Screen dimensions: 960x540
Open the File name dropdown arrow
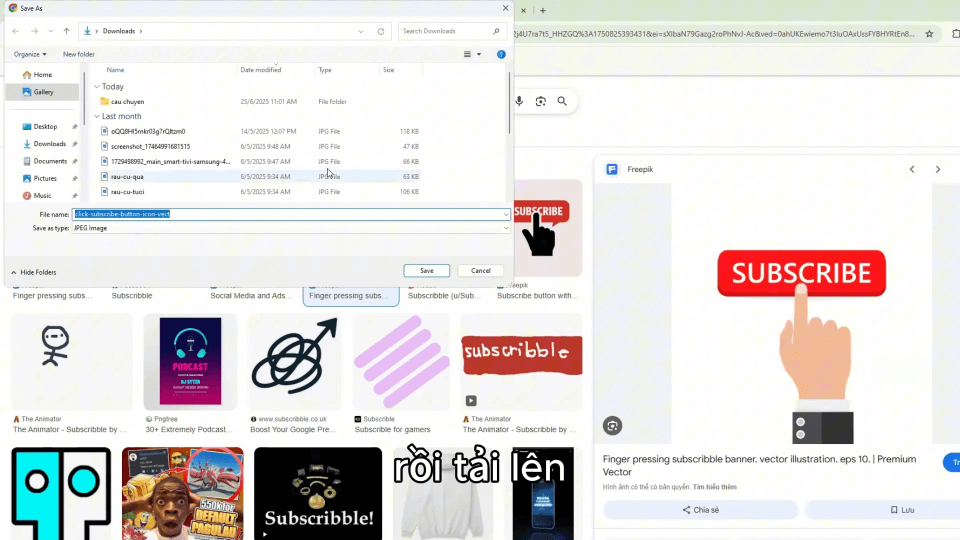(x=506, y=214)
